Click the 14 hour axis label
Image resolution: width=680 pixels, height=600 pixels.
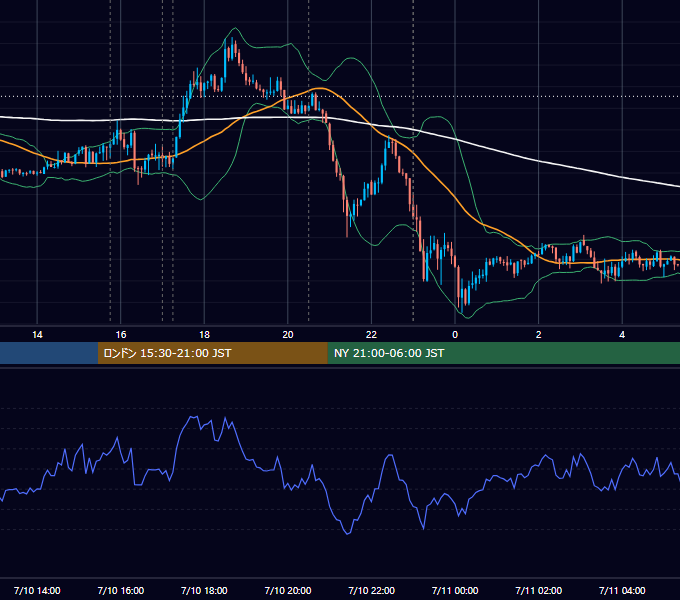click(x=37, y=335)
